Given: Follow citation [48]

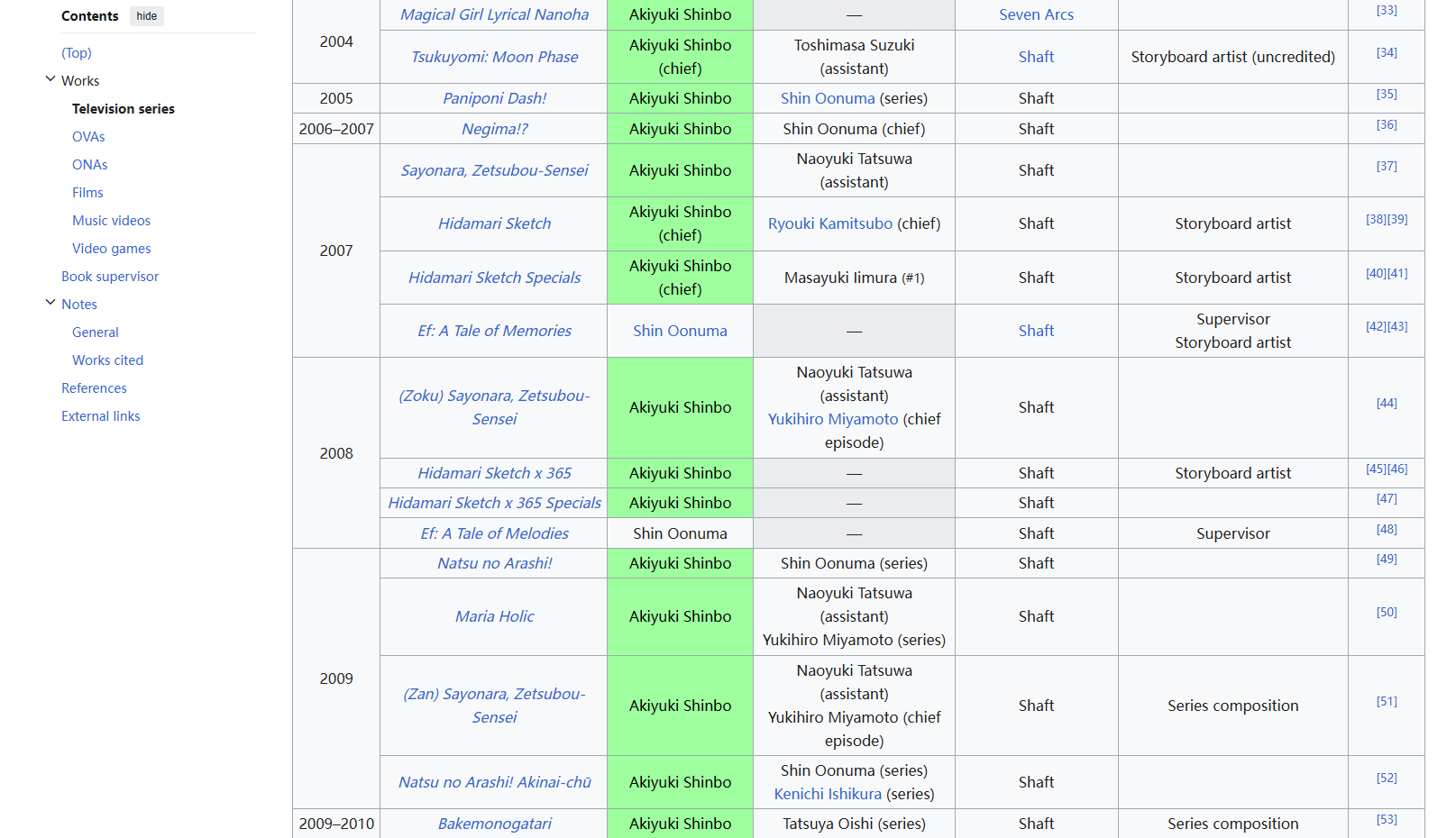Looking at the screenshot, I should pos(1387,529).
